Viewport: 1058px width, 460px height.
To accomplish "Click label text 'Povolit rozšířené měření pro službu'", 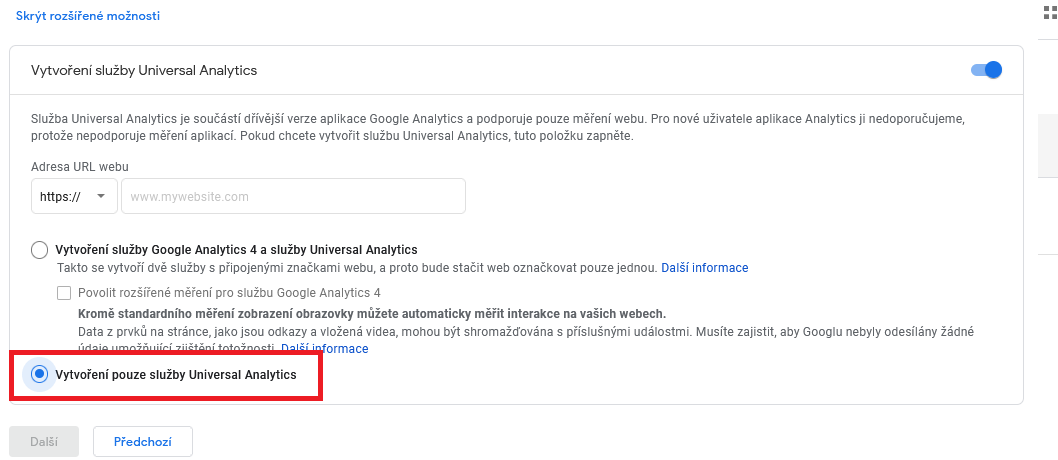I will coord(176,293).
